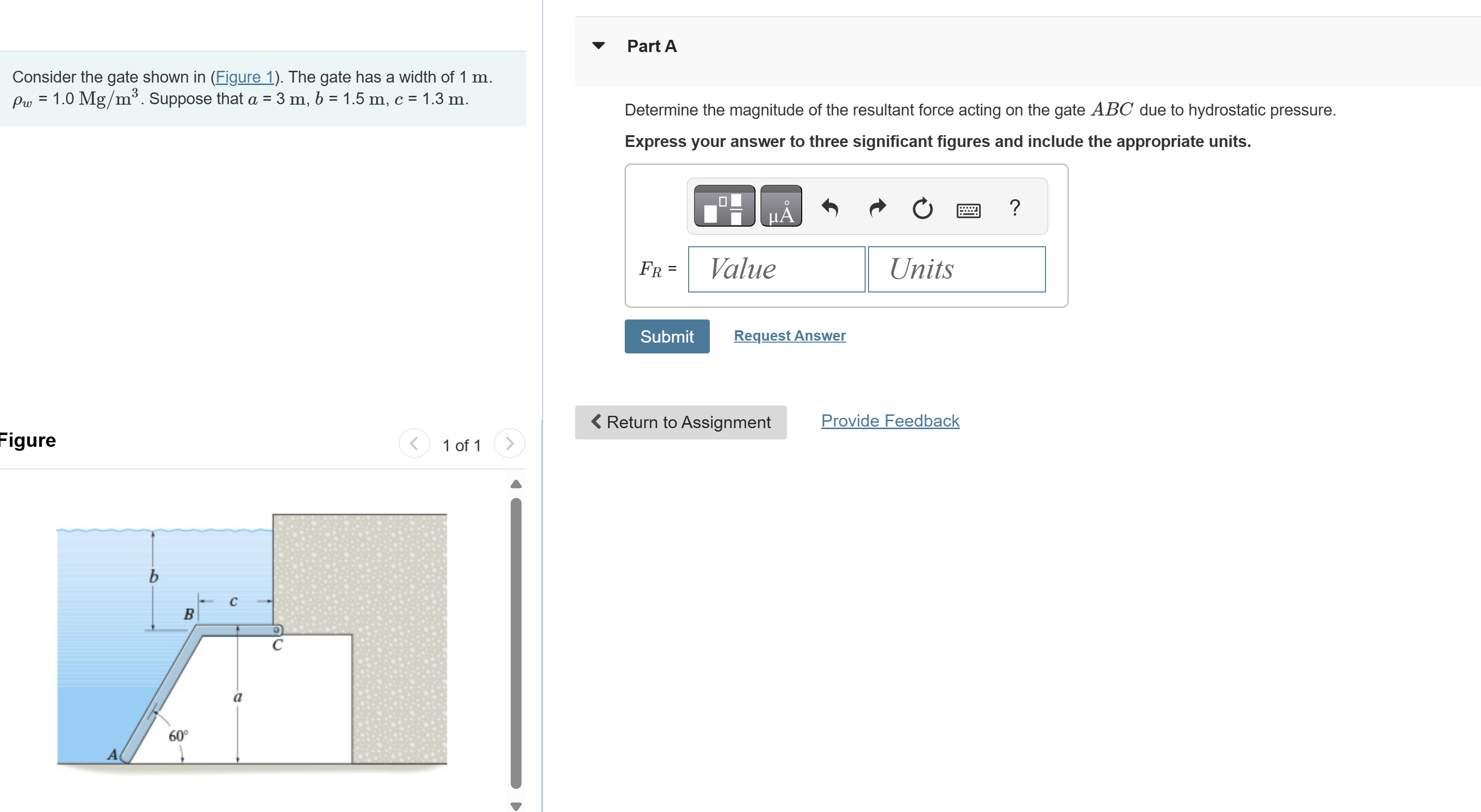
Task: Click Provide Feedback
Action: (x=889, y=420)
